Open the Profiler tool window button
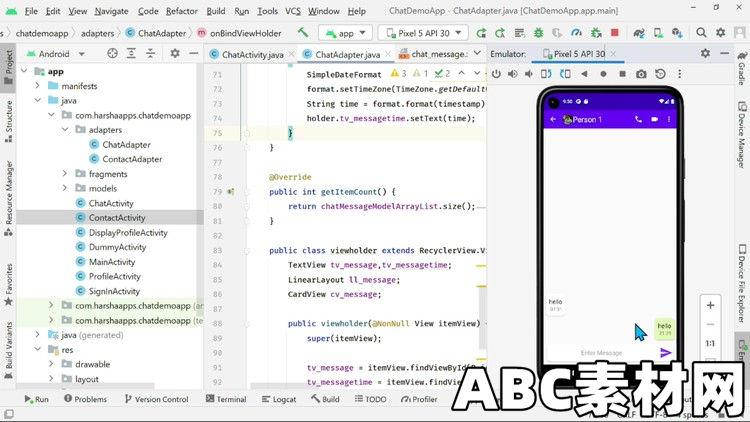 419,399
